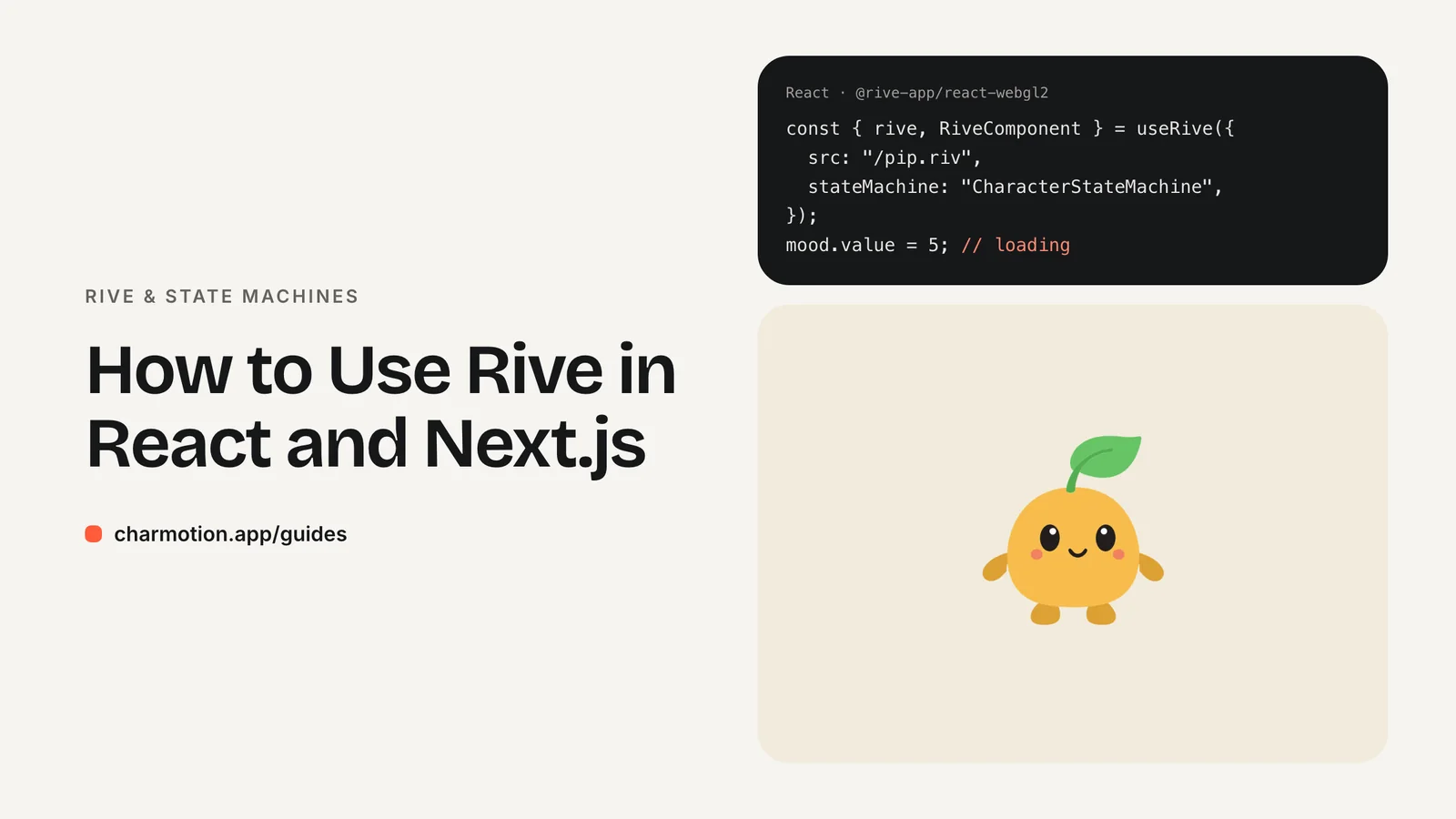Click the 'mood.value = 5;' code text
The width and height of the screenshot is (1456, 819).
867,245
